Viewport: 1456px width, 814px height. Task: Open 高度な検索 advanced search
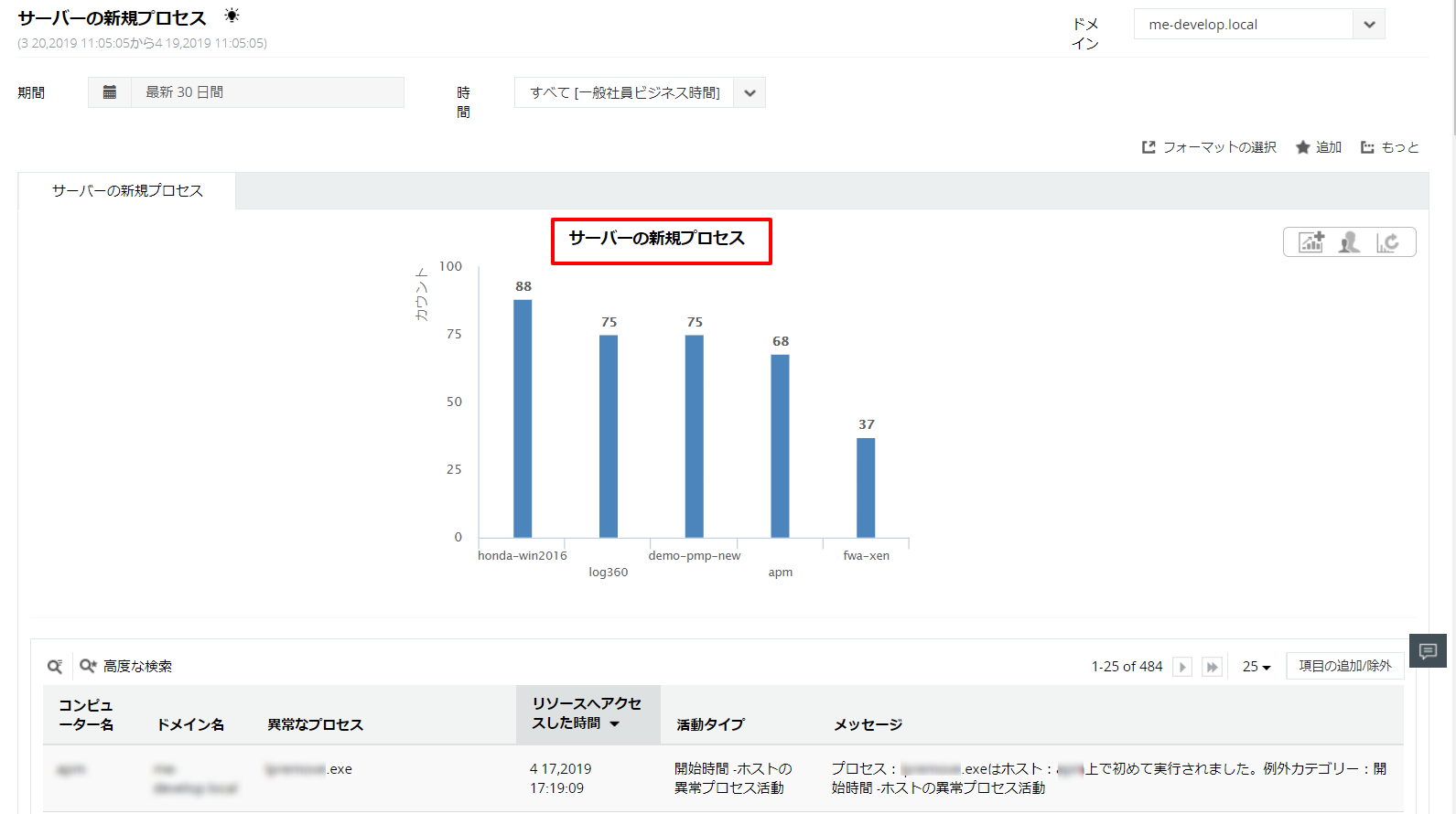126,667
